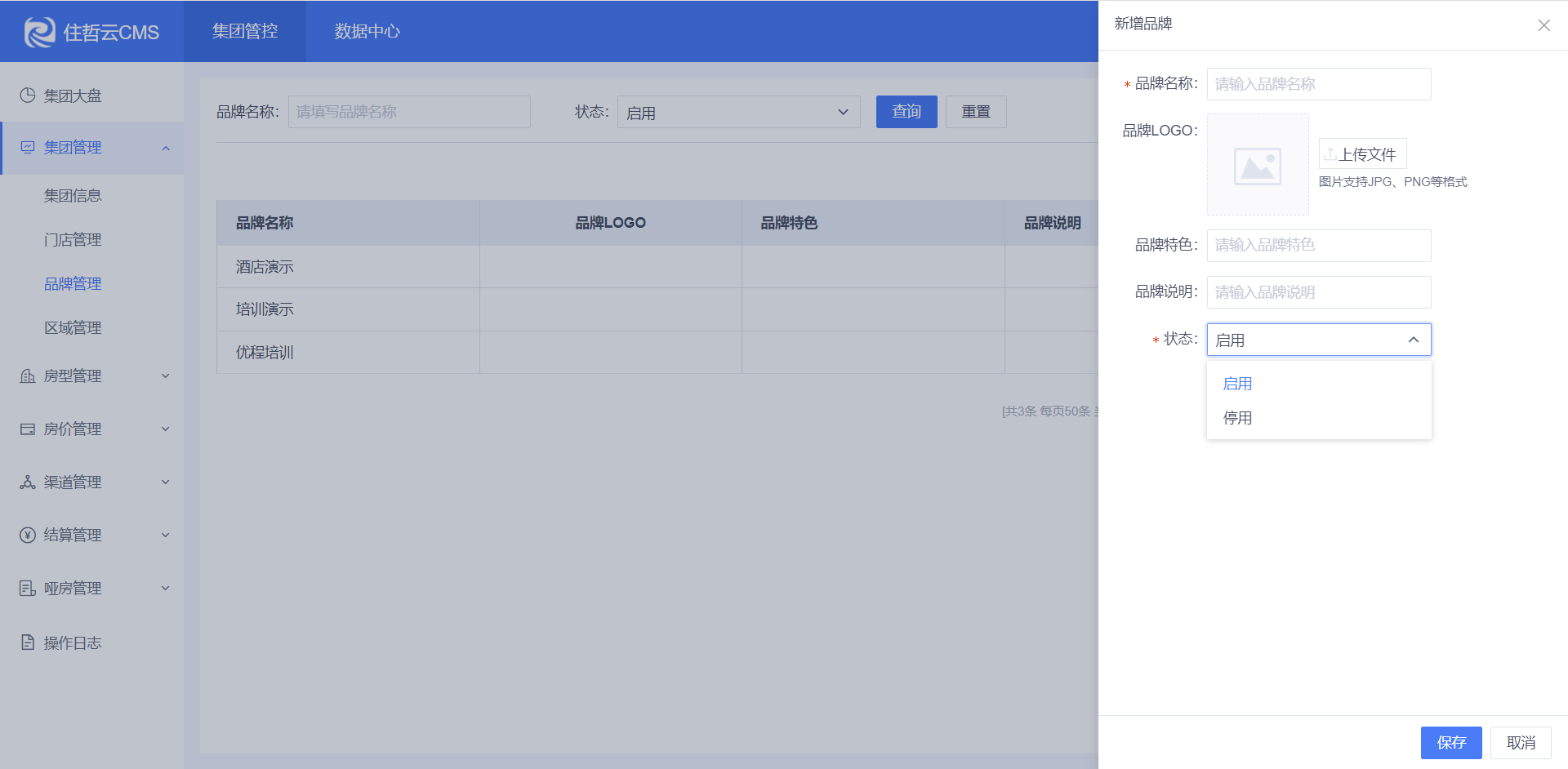Click the 渠道管理 network icon
This screenshot has height=769, width=1568.
tap(28, 482)
